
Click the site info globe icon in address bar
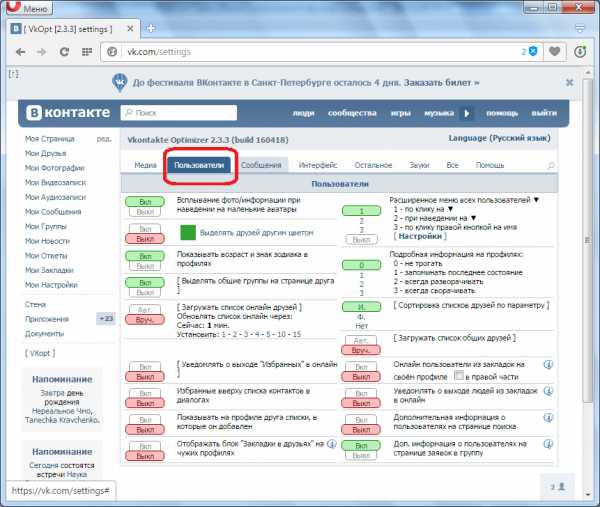pos(112,52)
